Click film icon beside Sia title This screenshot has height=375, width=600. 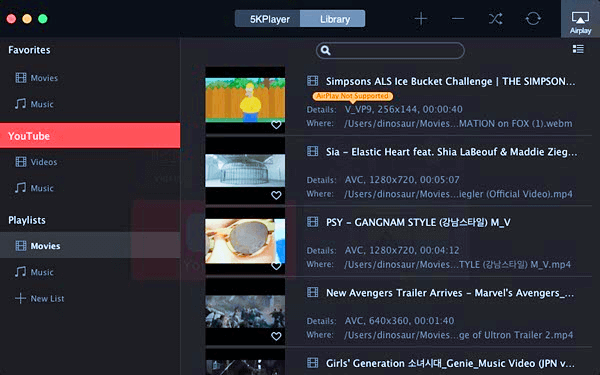point(313,151)
